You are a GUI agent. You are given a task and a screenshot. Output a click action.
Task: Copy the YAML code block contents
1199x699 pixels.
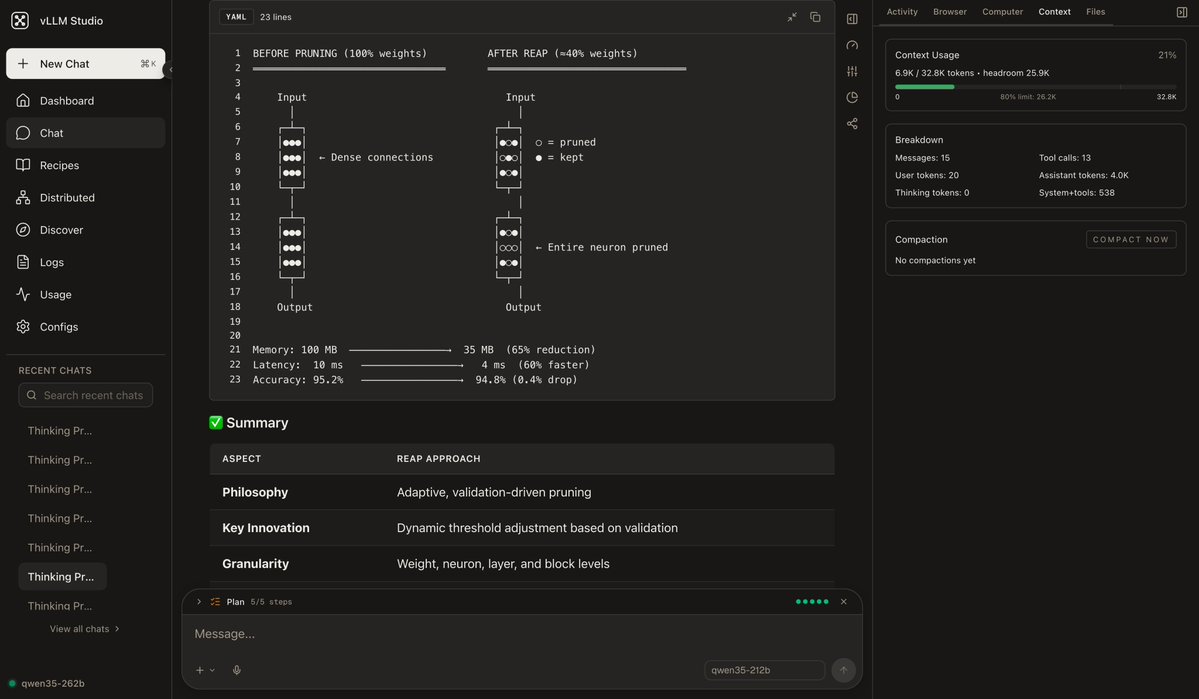[815, 17]
